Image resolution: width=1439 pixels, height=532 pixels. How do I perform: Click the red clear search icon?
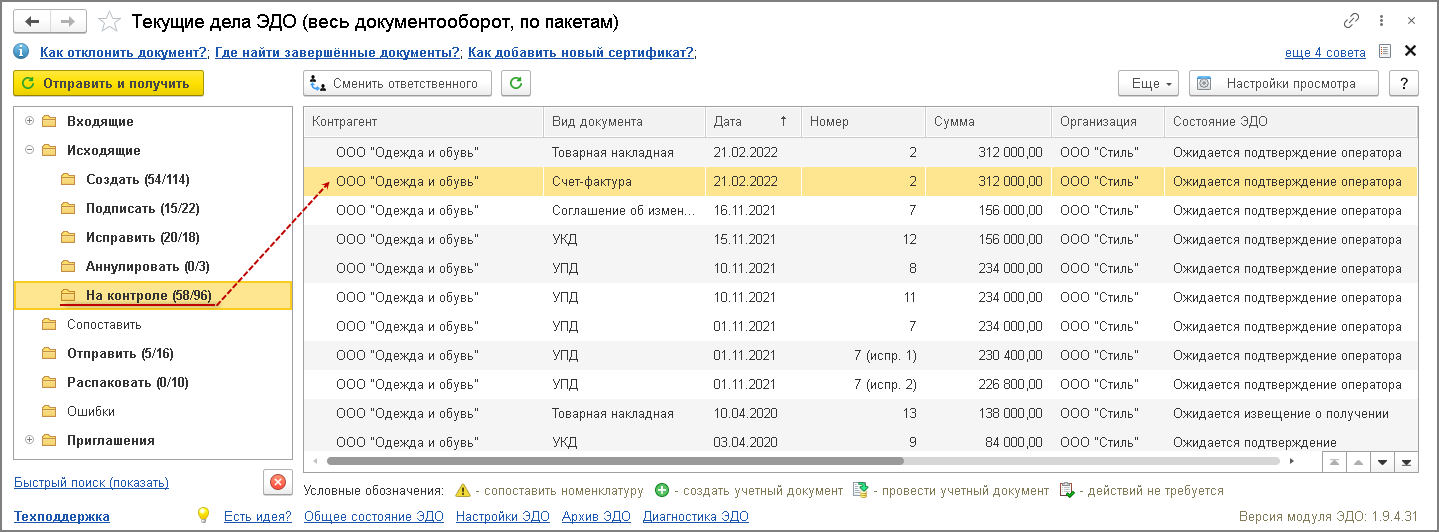[x=277, y=482]
